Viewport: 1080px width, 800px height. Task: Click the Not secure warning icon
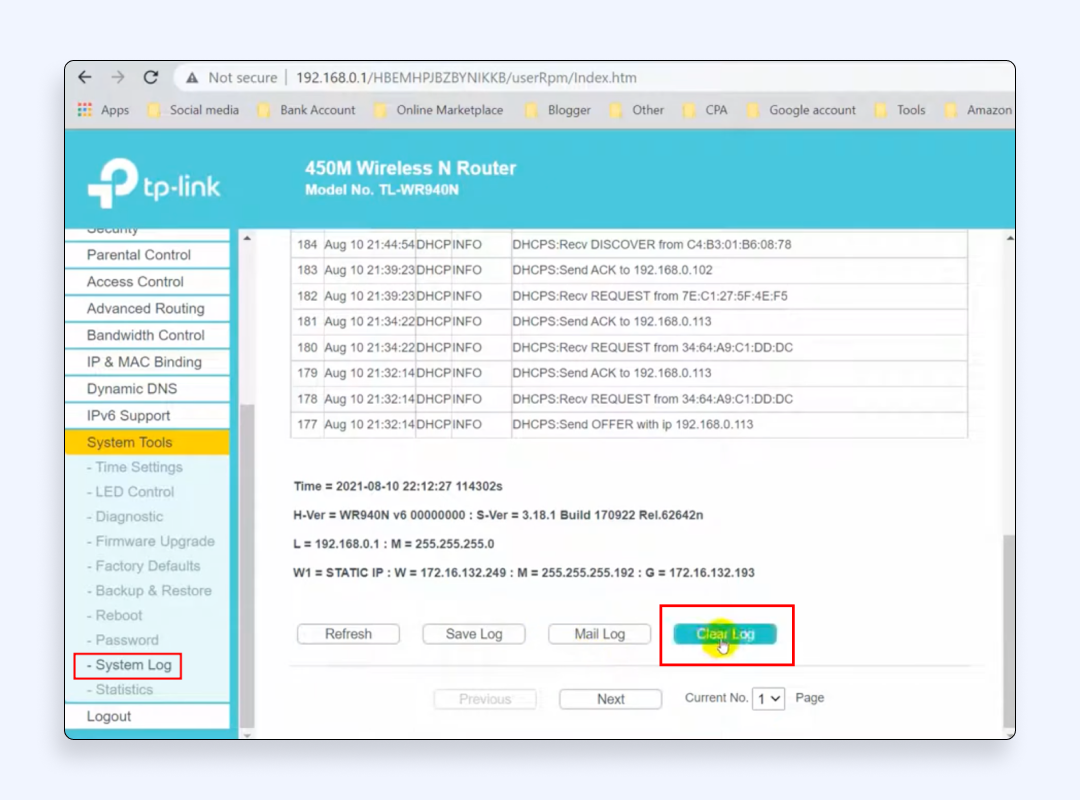click(x=192, y=78)
